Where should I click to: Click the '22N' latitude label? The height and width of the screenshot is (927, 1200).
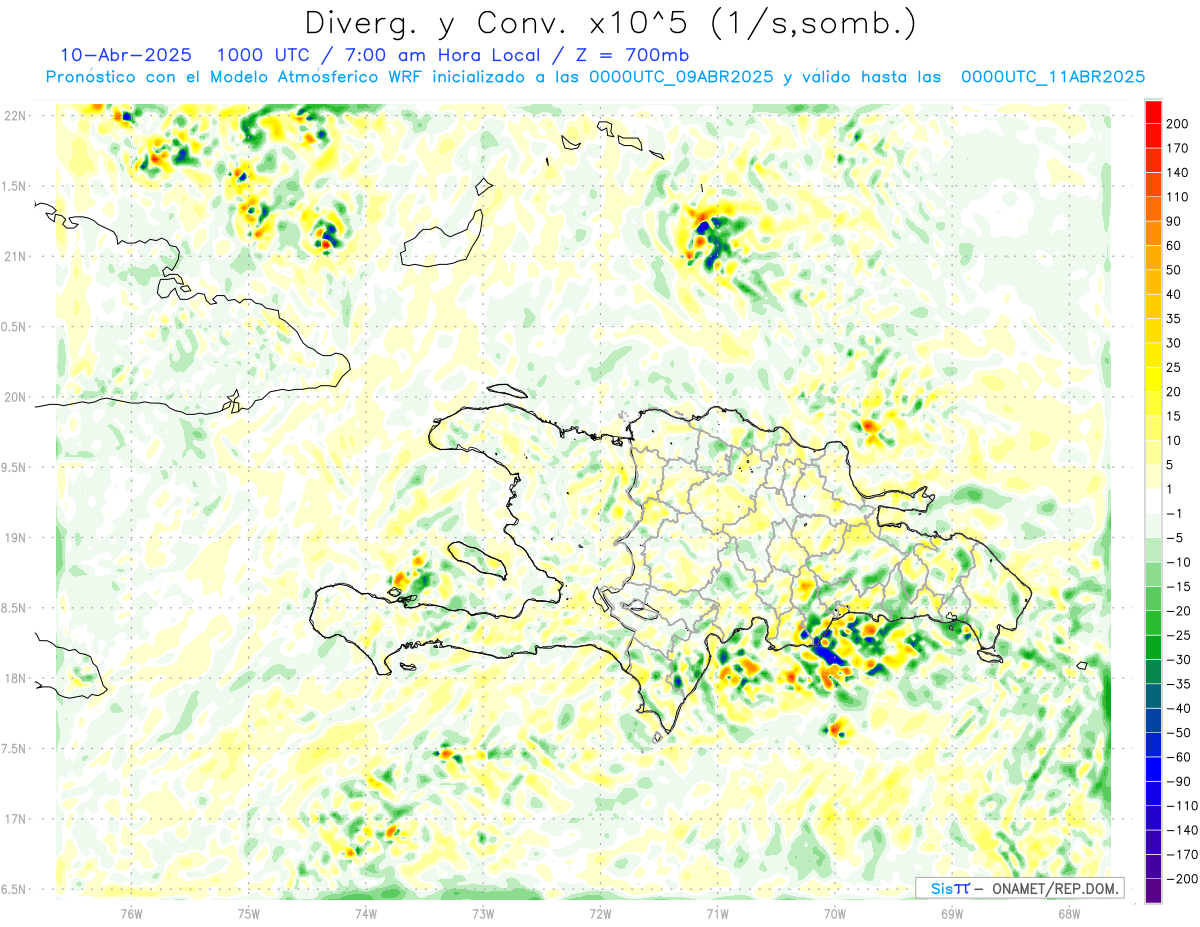(x=15, y=116)
